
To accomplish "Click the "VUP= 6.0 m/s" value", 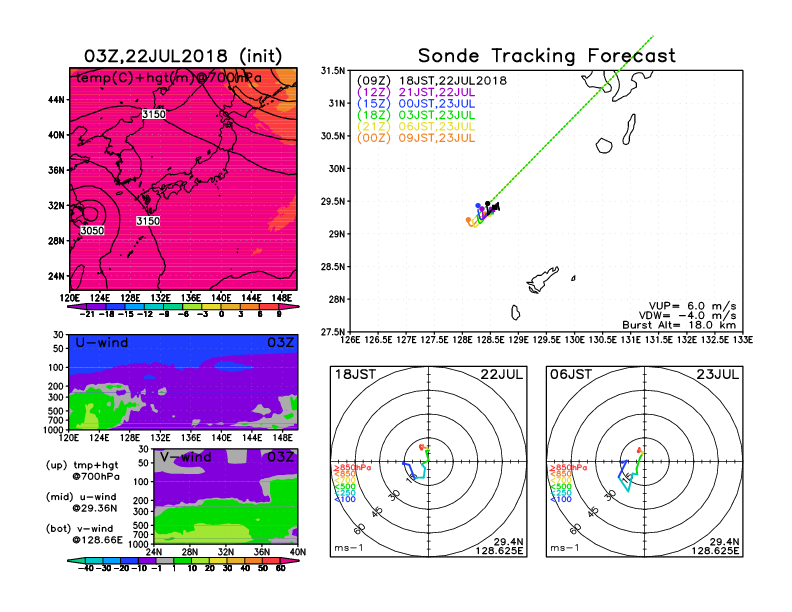I will pyautogui.click(x=692, y=306).
